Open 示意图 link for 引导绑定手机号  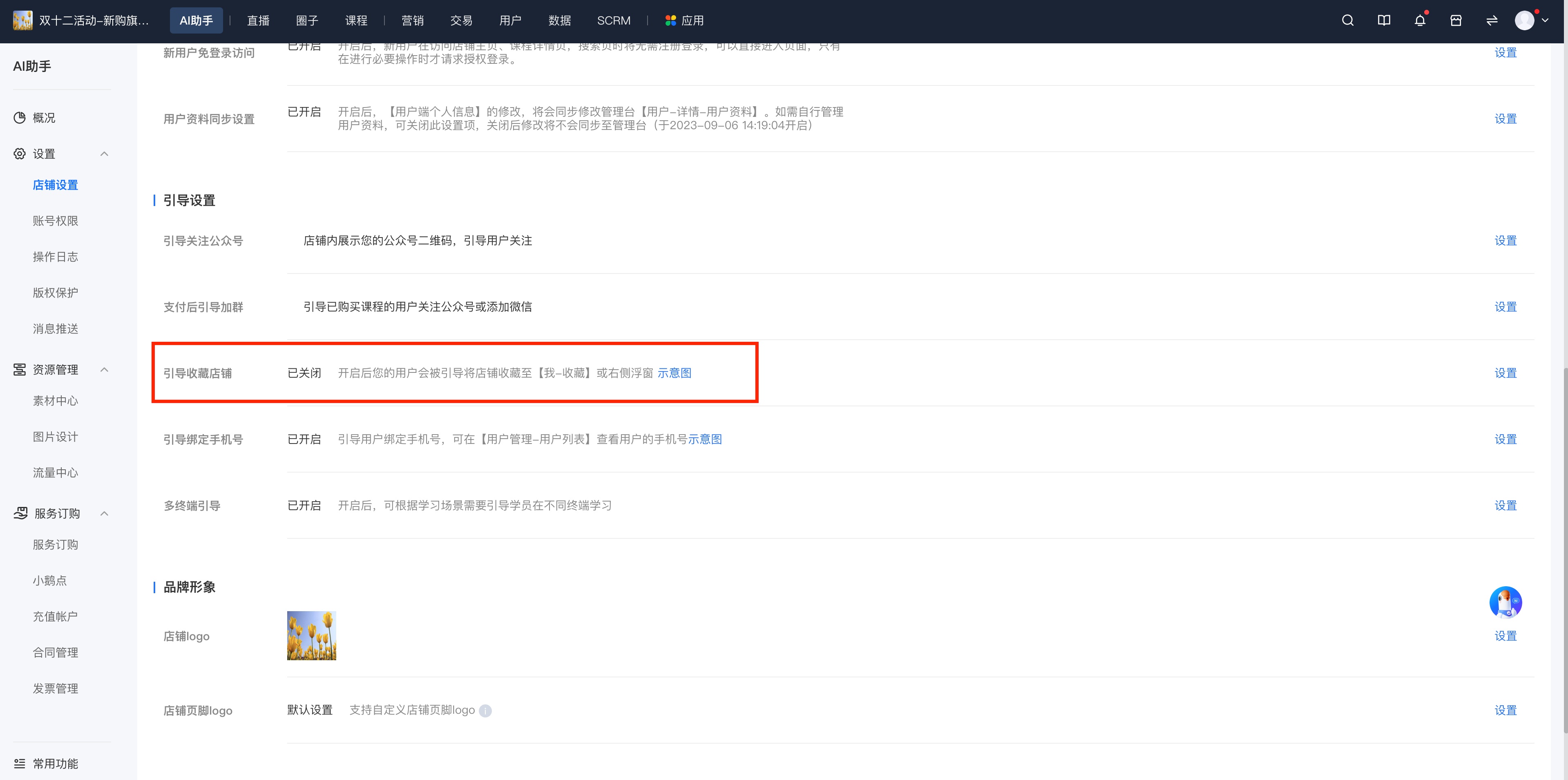tap(705, 439)
